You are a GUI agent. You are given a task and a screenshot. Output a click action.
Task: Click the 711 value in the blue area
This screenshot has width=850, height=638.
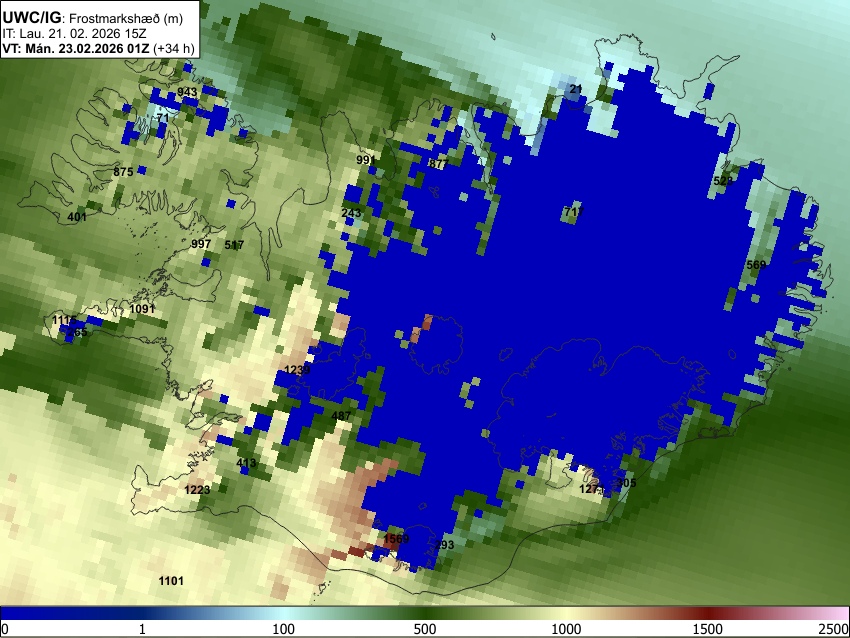coord(574,211)
